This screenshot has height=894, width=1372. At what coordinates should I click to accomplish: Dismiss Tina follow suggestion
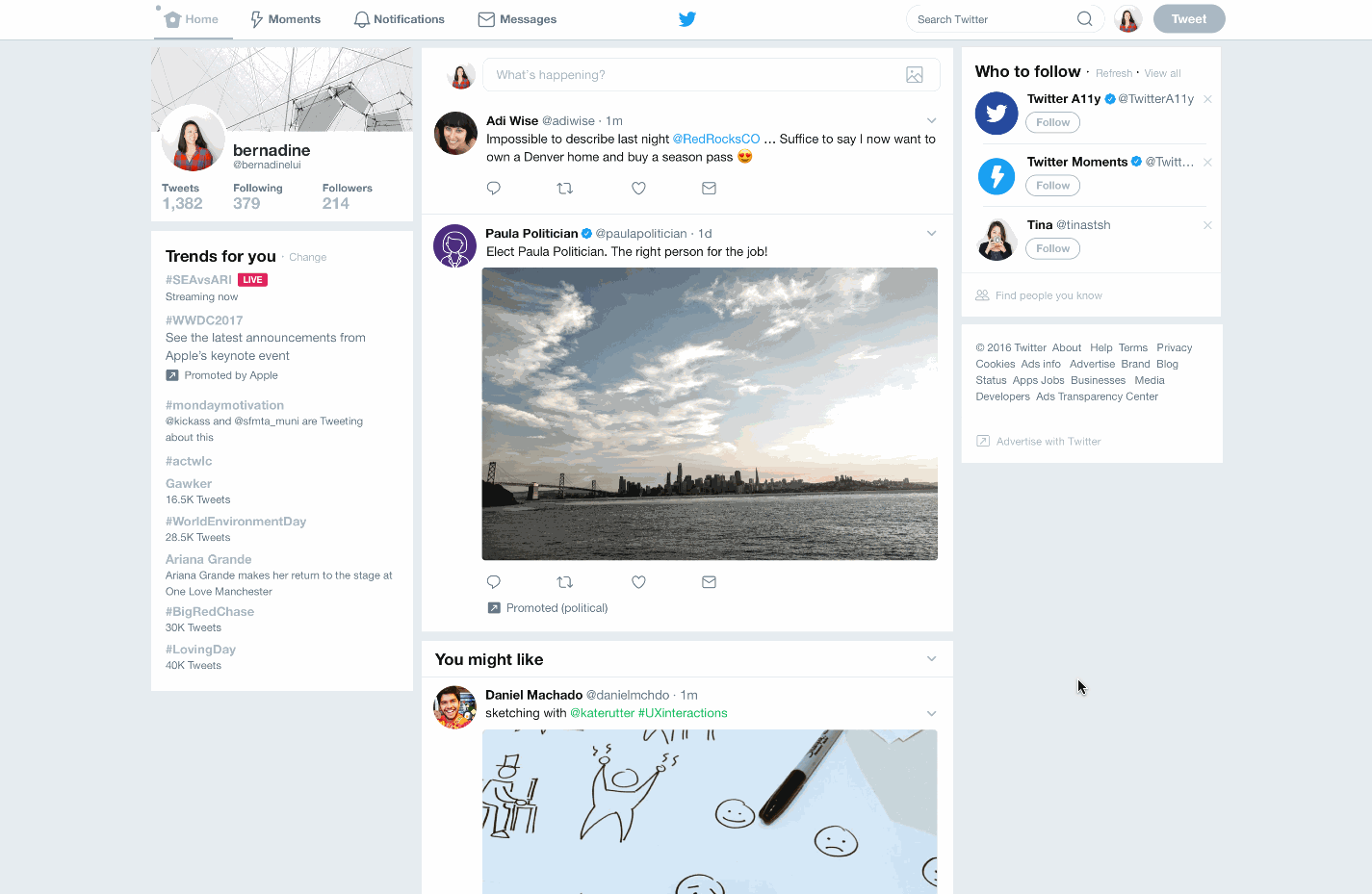click(1207, 225)
